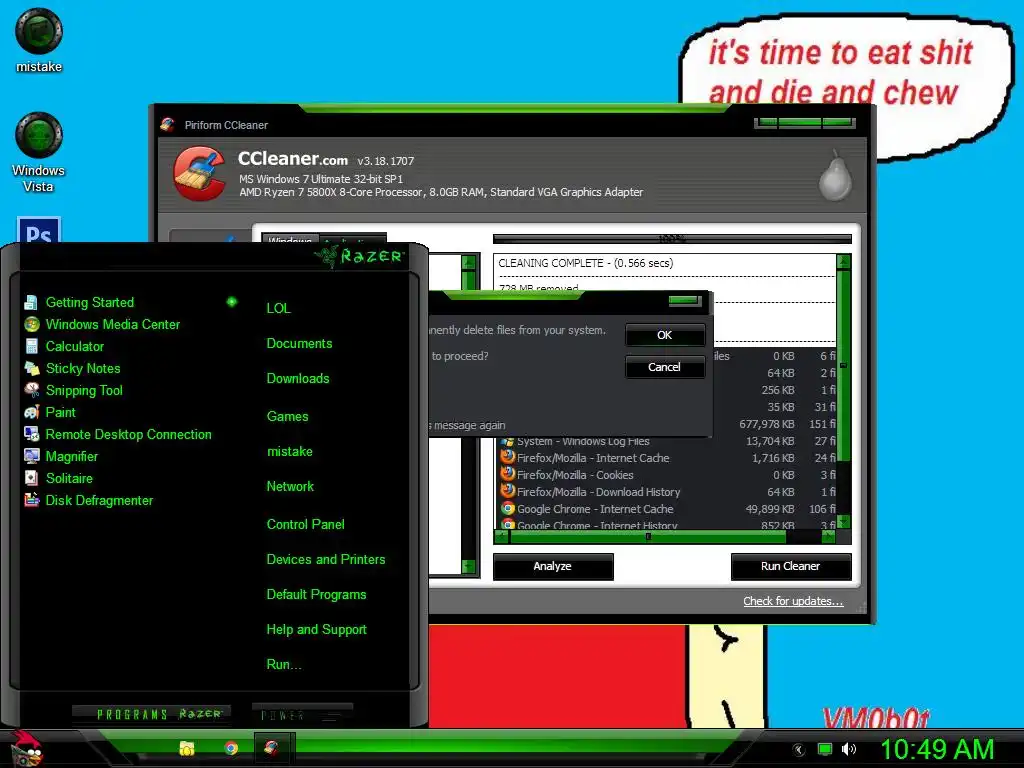
Task: Click the cleaner options list scroll down arrow
Action: [468, 566]
